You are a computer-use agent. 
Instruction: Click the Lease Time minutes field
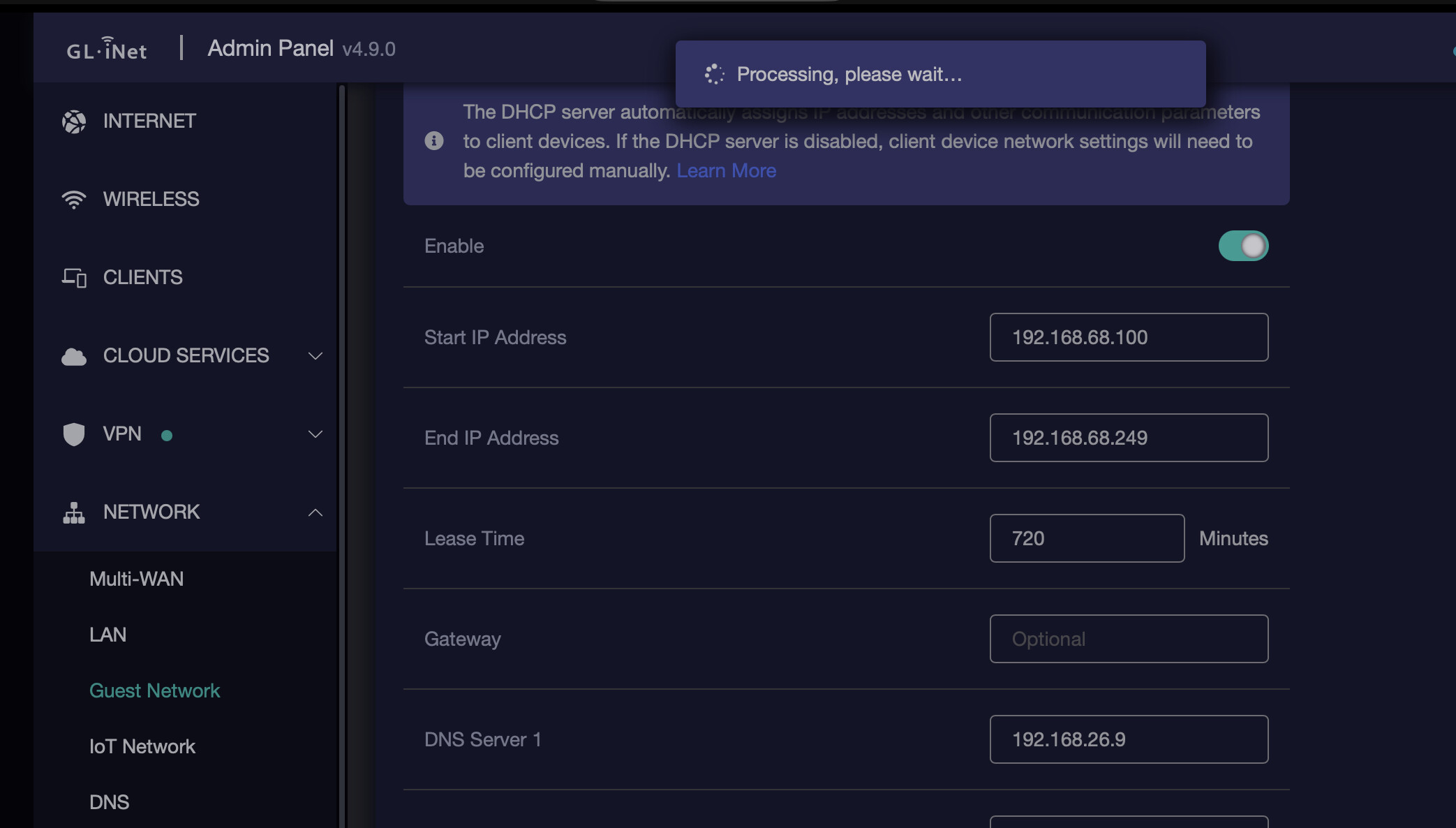click(x=1087, y=538)
